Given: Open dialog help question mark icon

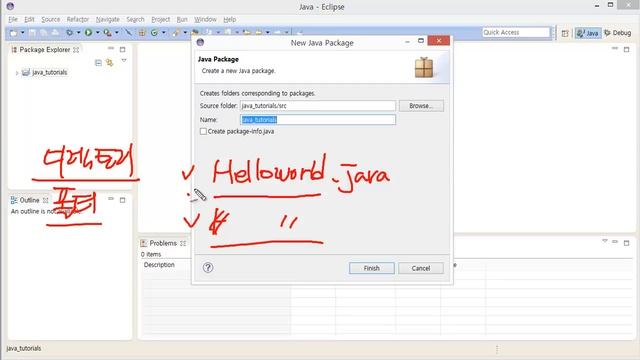Looking at the screenshot, I should [x=208, y=267].
